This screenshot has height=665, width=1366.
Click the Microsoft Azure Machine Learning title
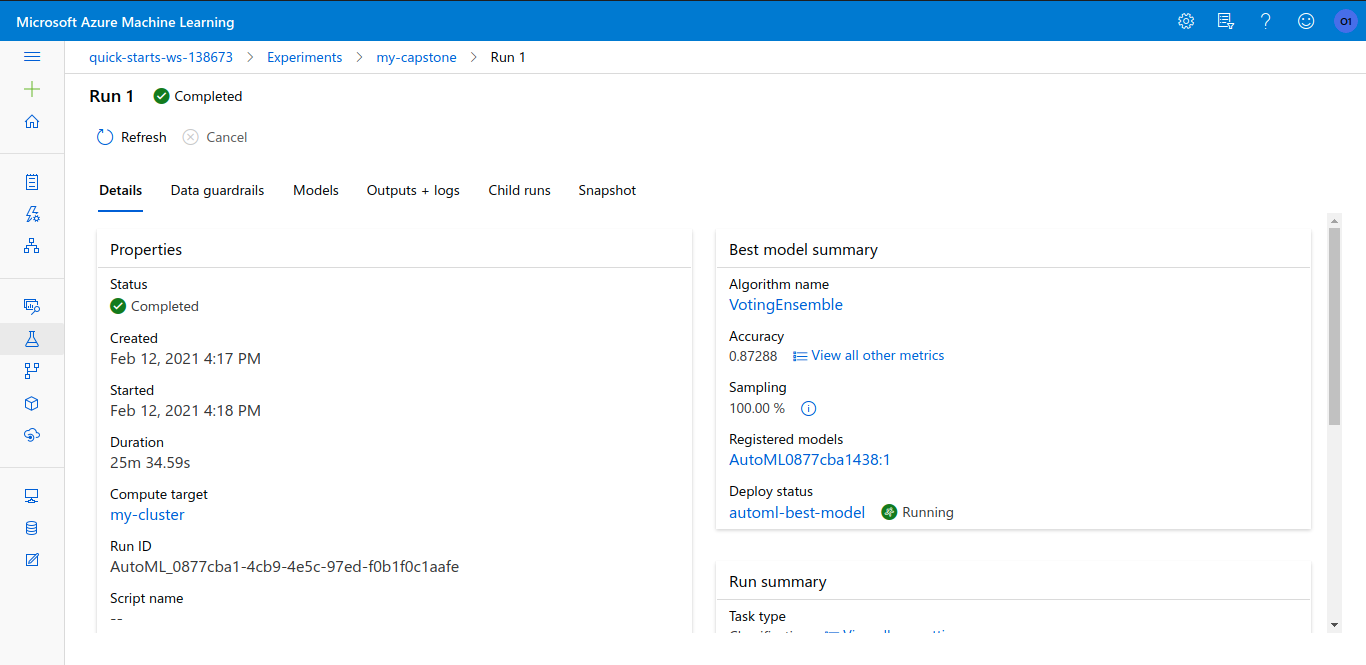126,22
